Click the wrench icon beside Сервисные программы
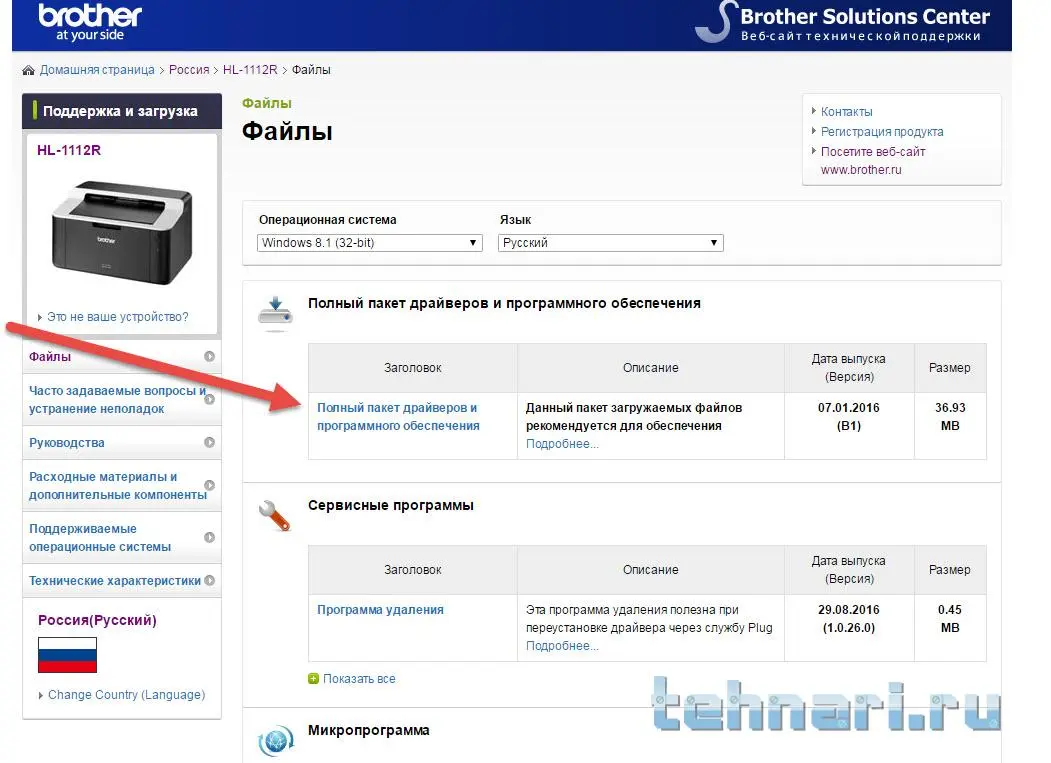Viewport: 1051px width, 763px height. click(274, 516)
